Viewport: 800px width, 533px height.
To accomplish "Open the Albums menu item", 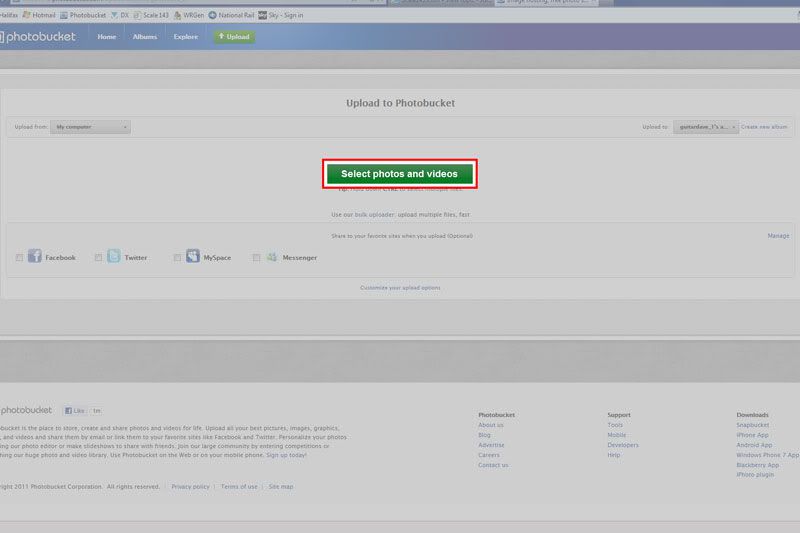I will pos(145,37).
